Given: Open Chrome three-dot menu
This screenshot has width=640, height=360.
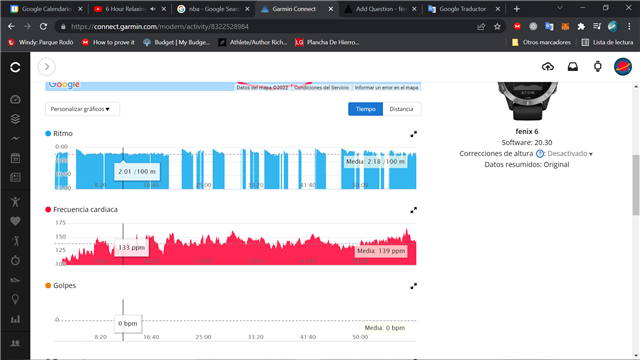Looking at the screenshot, I should pos(629,27).
